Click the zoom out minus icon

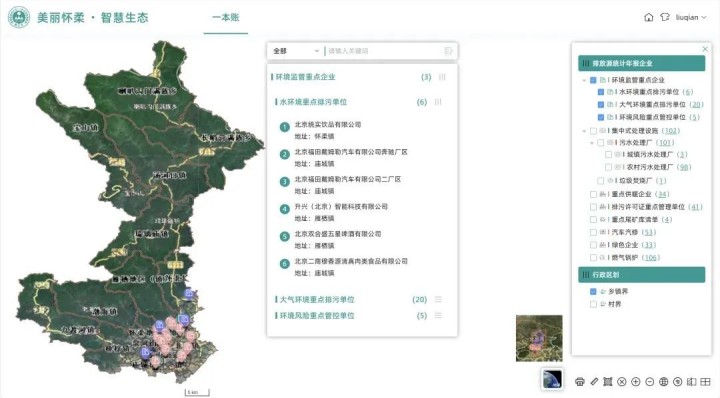(x=649, y=381)
